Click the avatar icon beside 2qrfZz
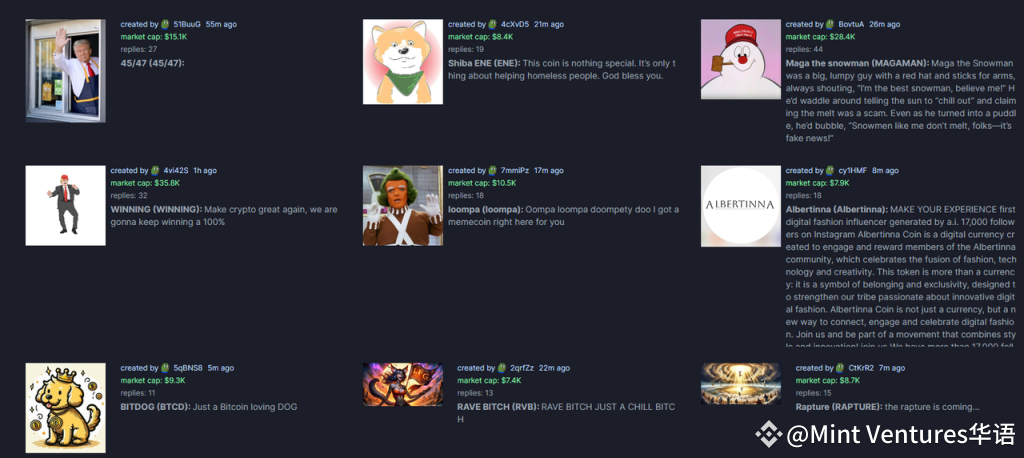The height and width of the screenshot is (458, 1024). [x=502, y=368]
